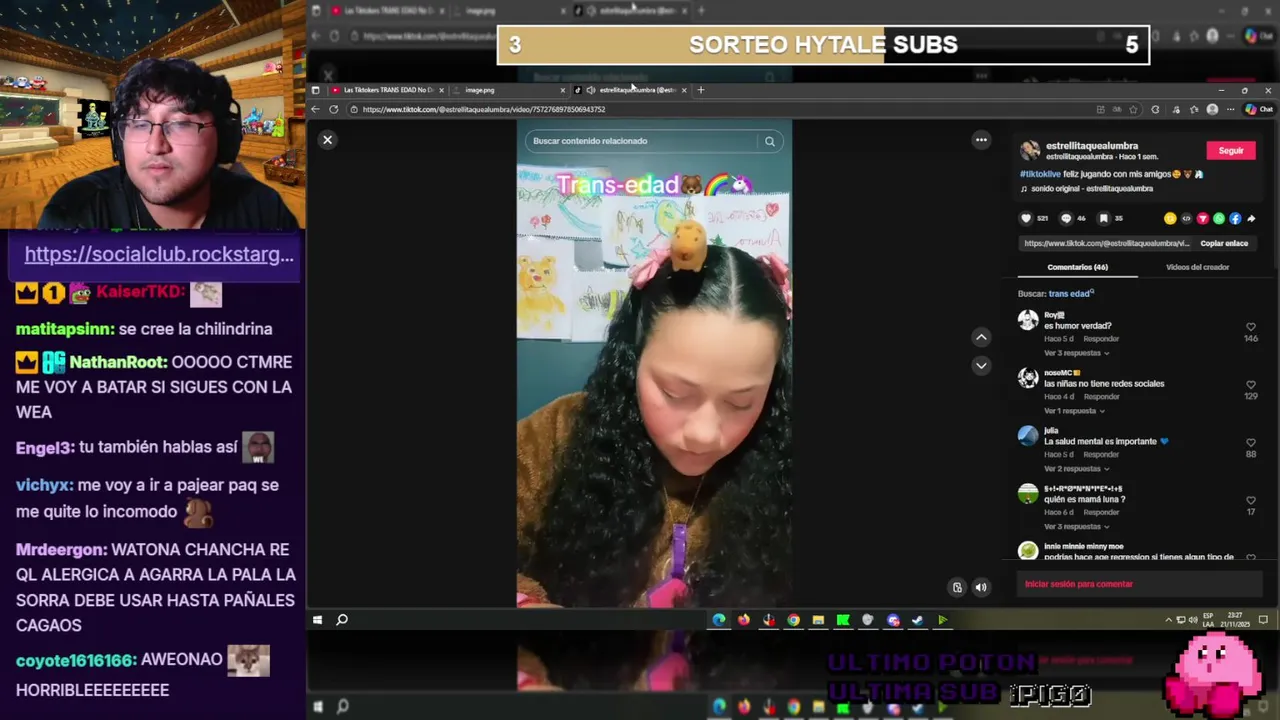Image resolution: width=1280 pixels, height=720 pixels.
Task: Expand Ver 3 respuestas under mamá luna comment
Action: [x=1076, y=527]
